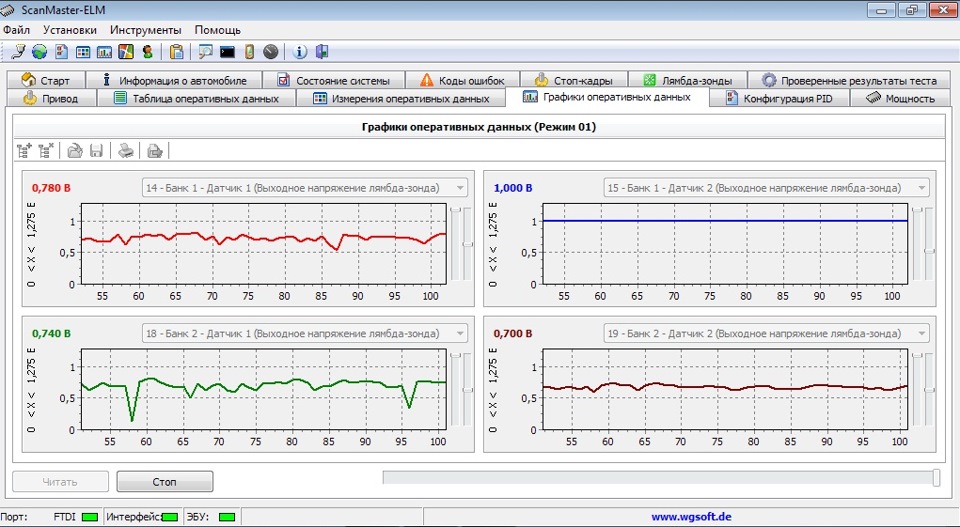Viewport: 960px width, 527px height.
Task: Expand the Банк 1 - Датчик 2 dropdown
Action: click(921, 188)
